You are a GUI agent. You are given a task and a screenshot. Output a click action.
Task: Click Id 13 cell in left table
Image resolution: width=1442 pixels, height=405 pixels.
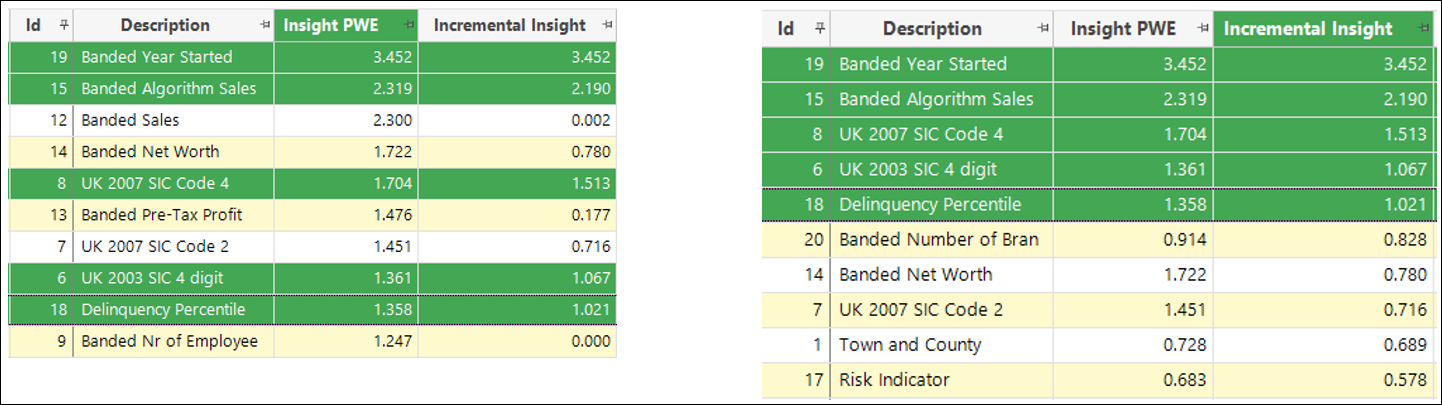click(x=41, y=214)
